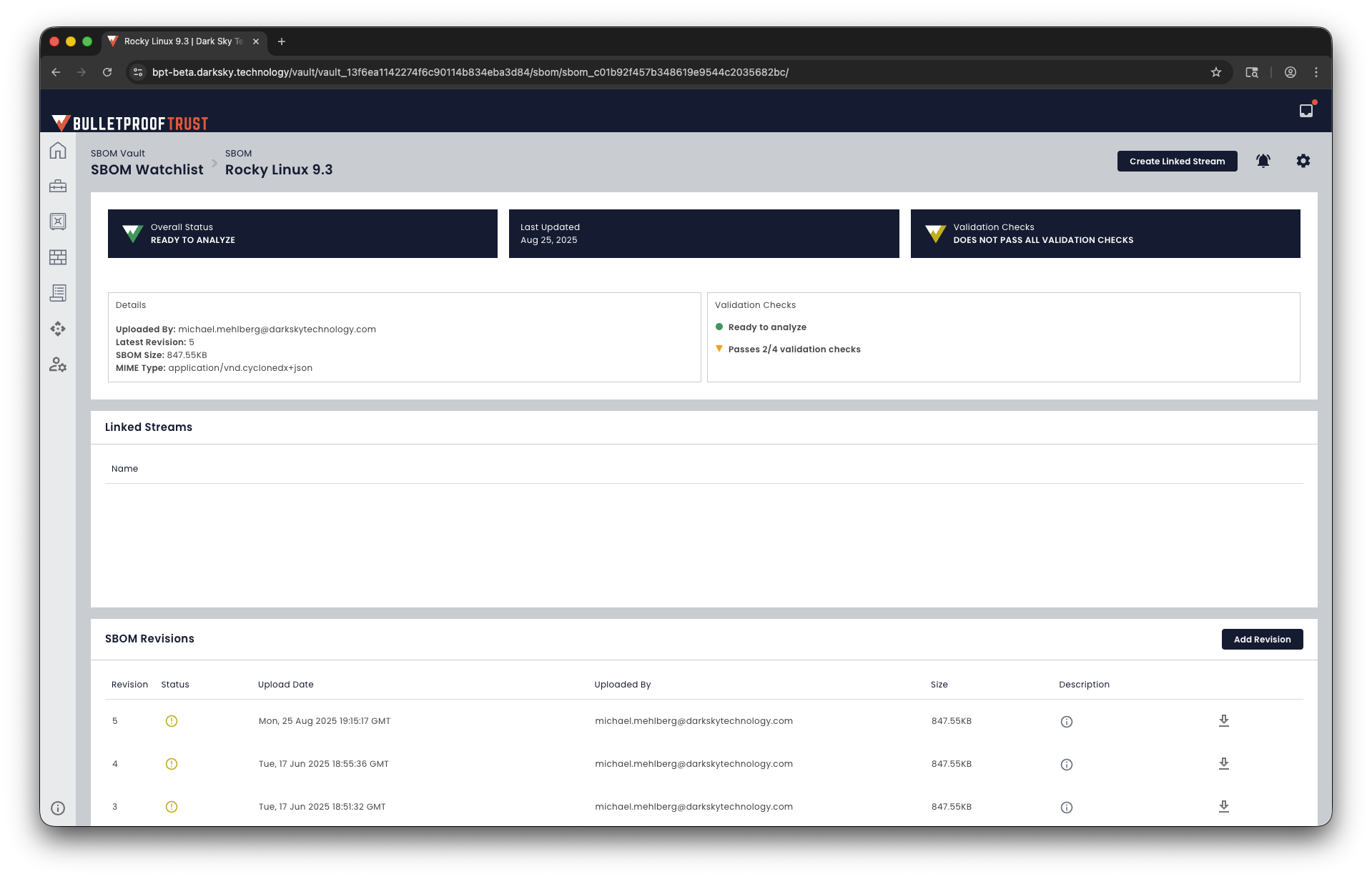This screenshot has width=1372, height=879.
Task: Click the Last Updated card
Action: [704, 234]
